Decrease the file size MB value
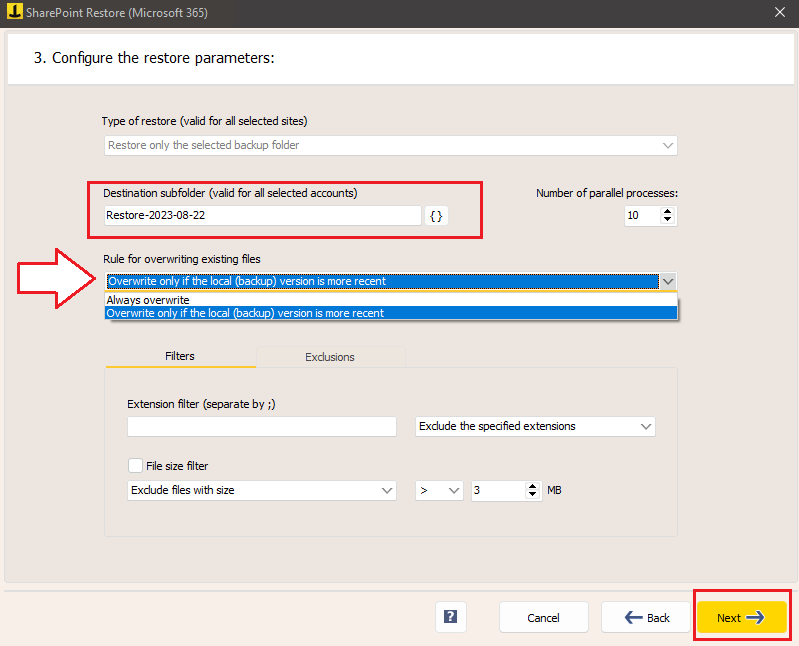 click(x=532, y=495)
